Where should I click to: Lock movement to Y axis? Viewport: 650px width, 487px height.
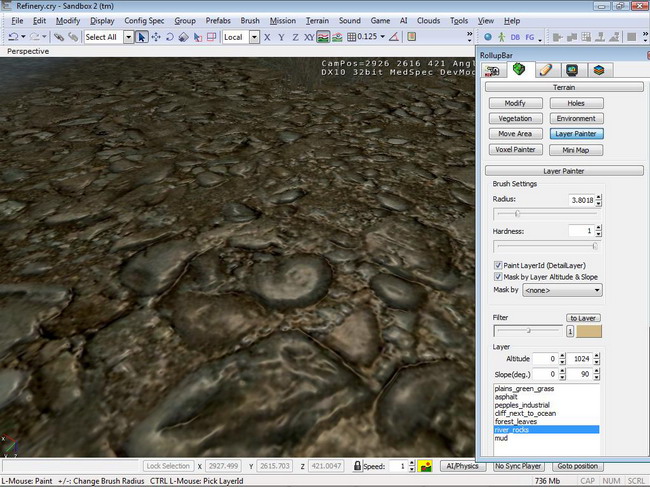[281, 37]
